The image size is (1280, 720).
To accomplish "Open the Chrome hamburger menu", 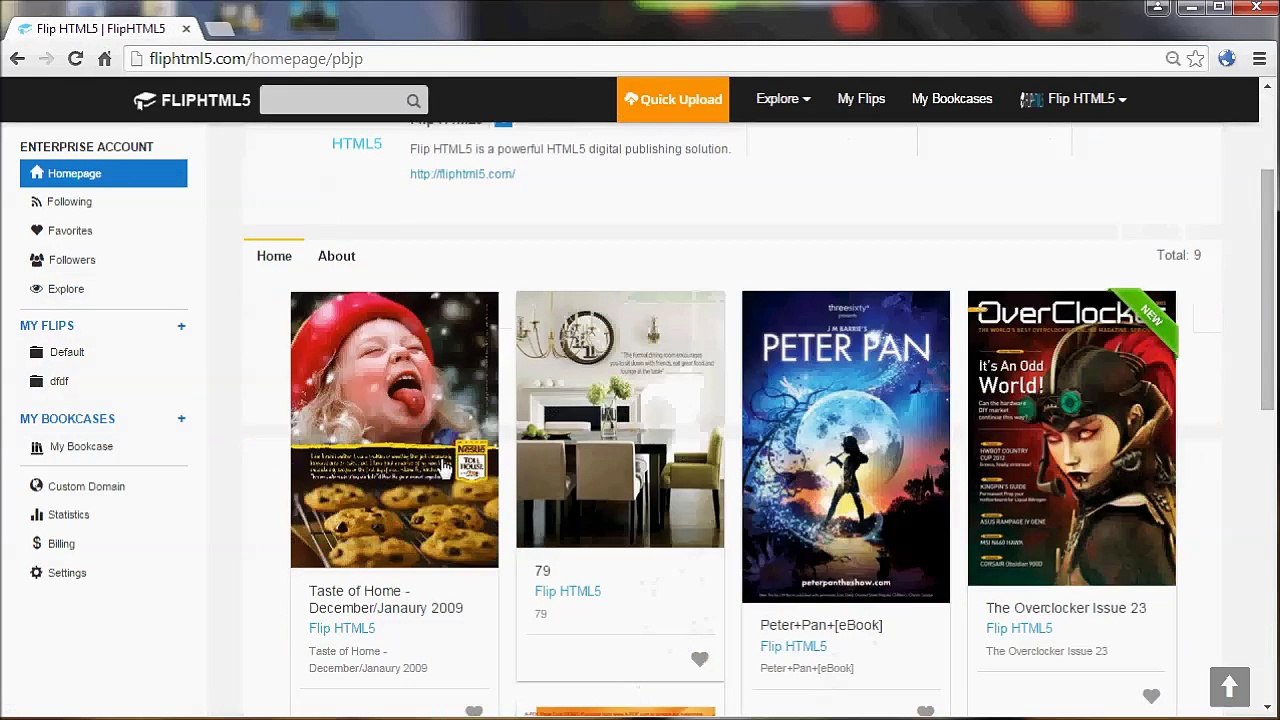I will (1259, 59).
